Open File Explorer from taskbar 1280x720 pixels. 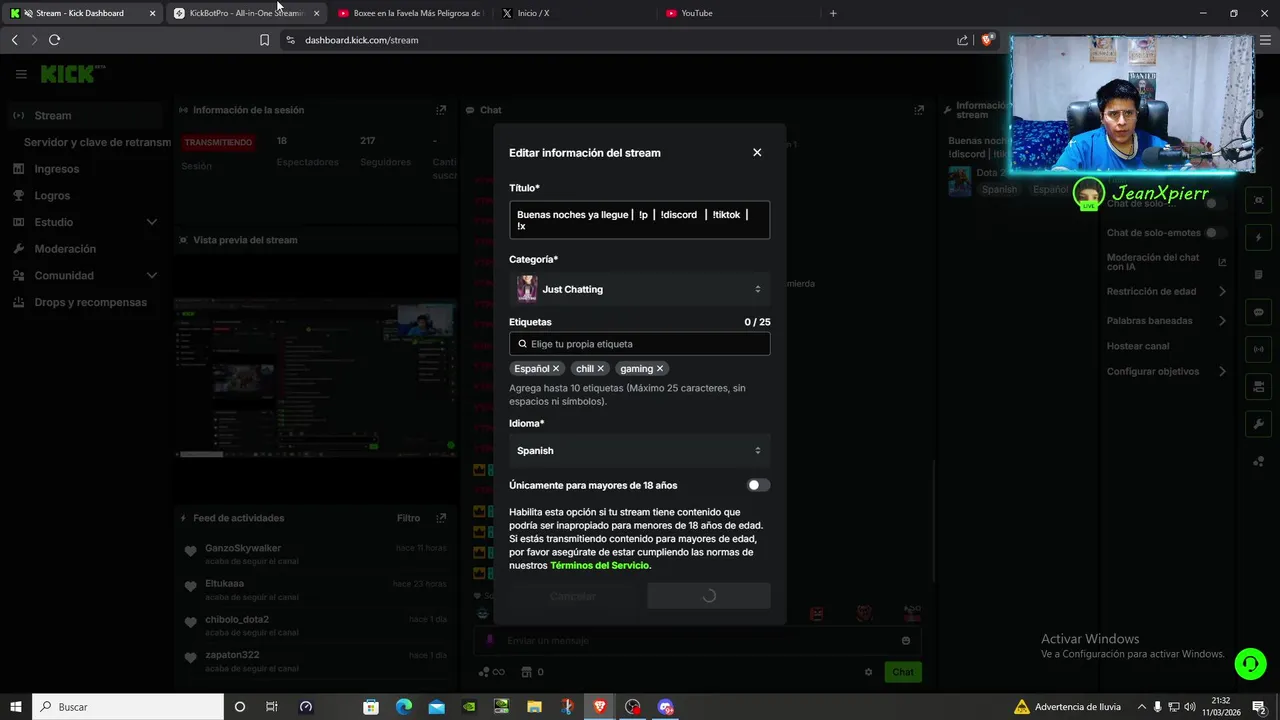click(534, 707)
